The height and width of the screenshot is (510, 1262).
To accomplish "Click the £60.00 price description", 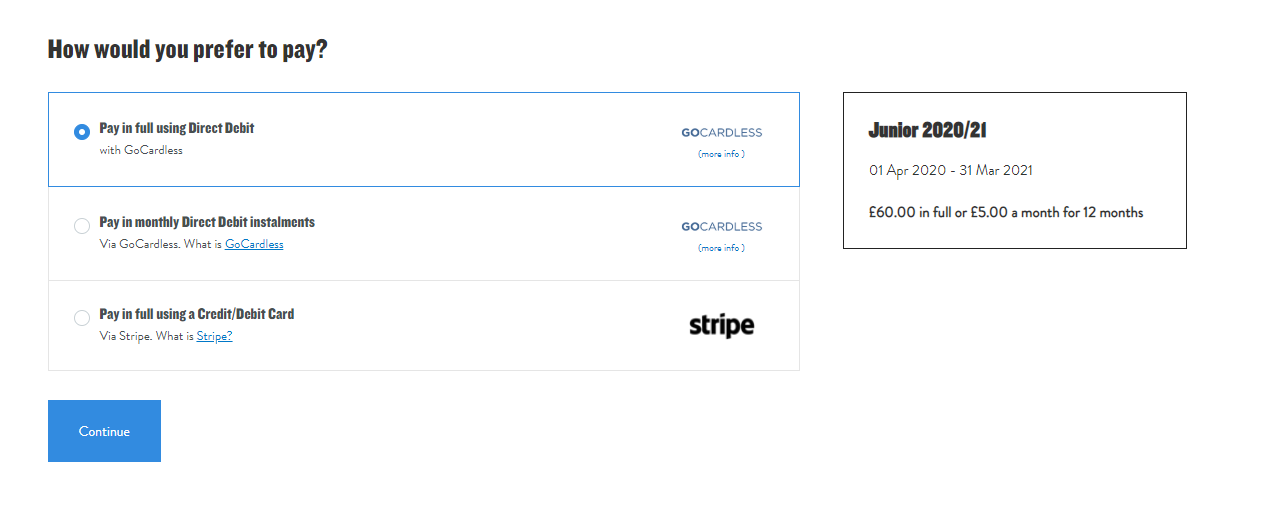I will 1005,212.
